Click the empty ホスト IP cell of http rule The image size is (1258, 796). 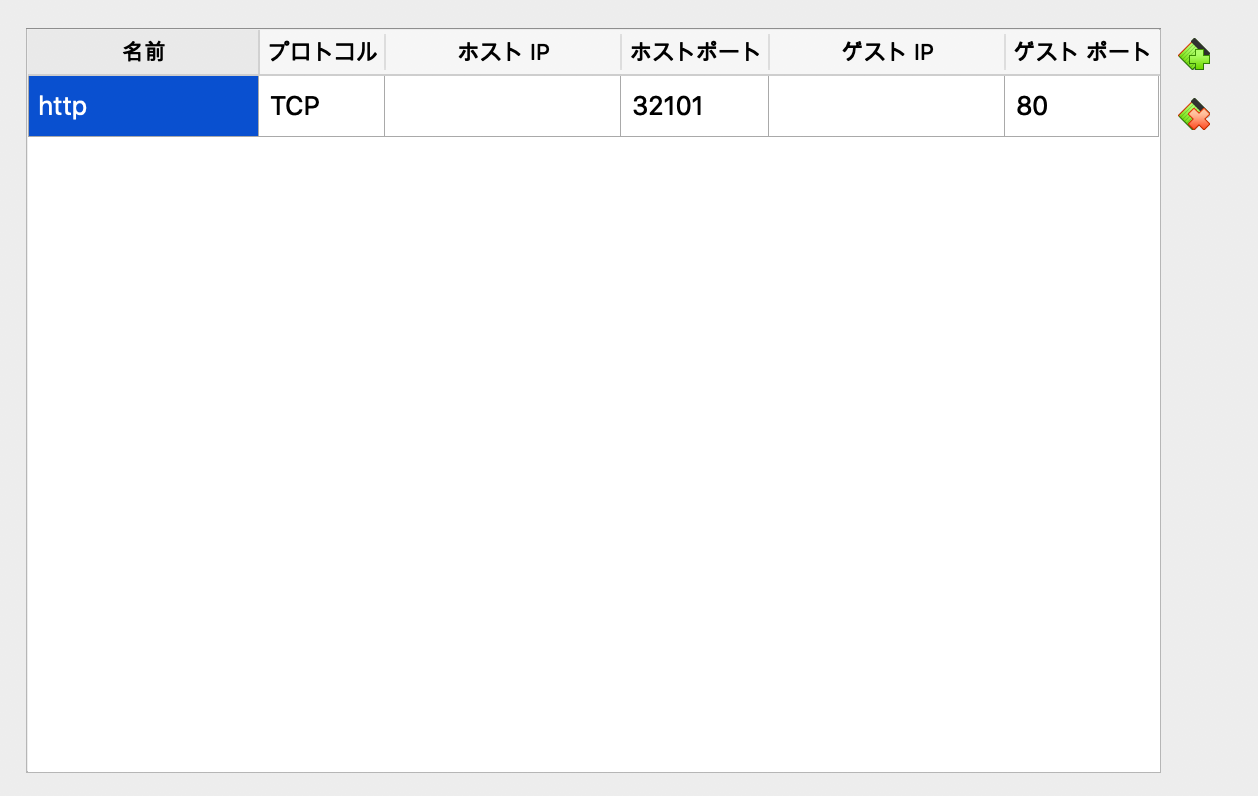pyautogui.click(x=502, y=105)
